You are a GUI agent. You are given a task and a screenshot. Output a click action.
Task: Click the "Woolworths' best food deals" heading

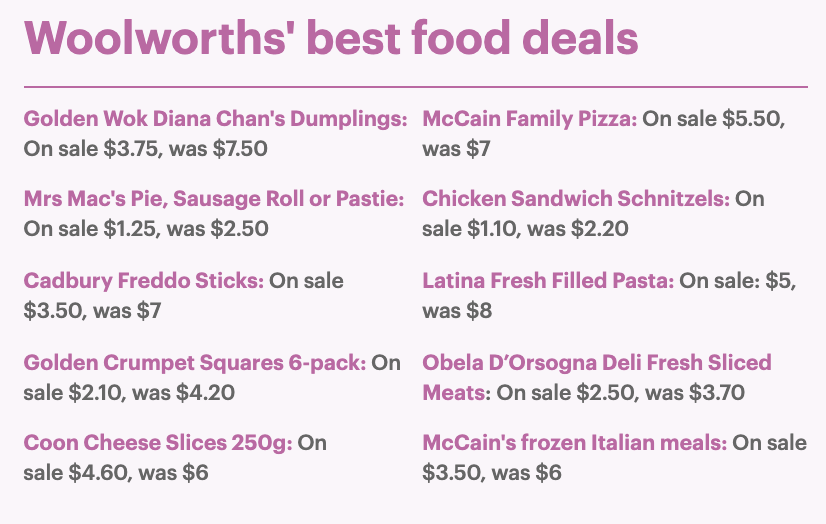pyautogui.click(x=331, y=38)
